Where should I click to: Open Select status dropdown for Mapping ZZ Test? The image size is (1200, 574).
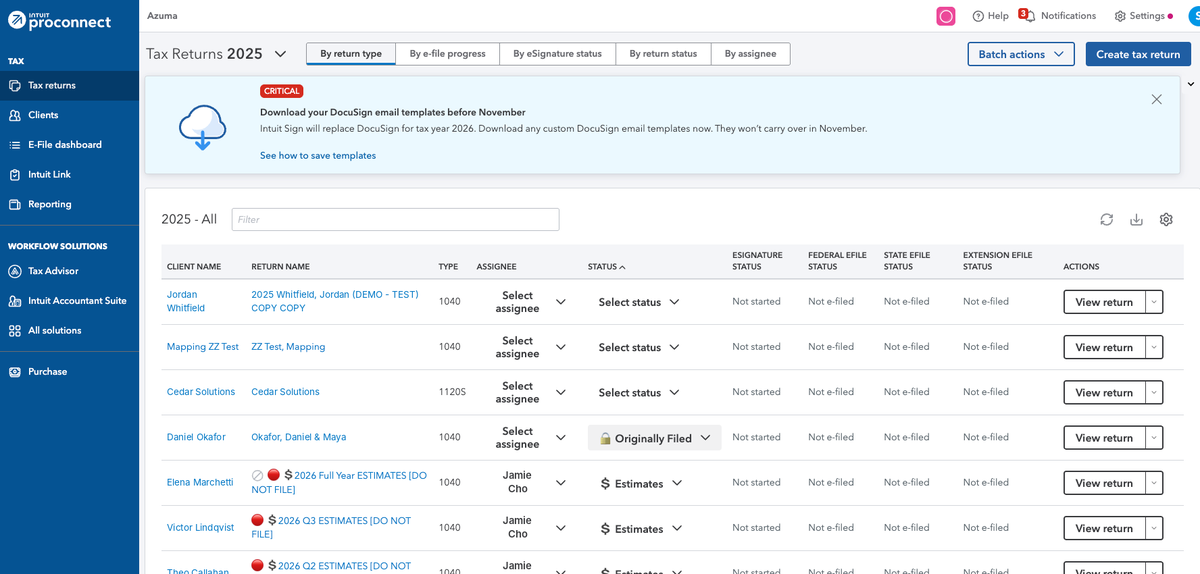click(639, 347)
